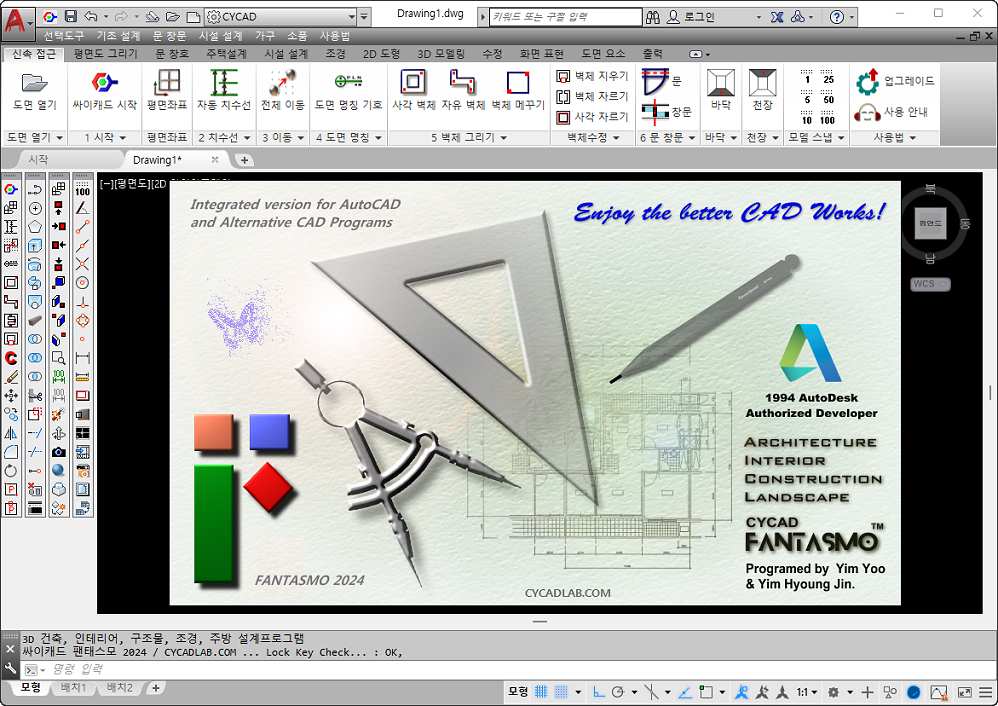This screenshot has height=706, width=998.
Task: Toggle object snap in the status bar
Action: coord(706,692)
